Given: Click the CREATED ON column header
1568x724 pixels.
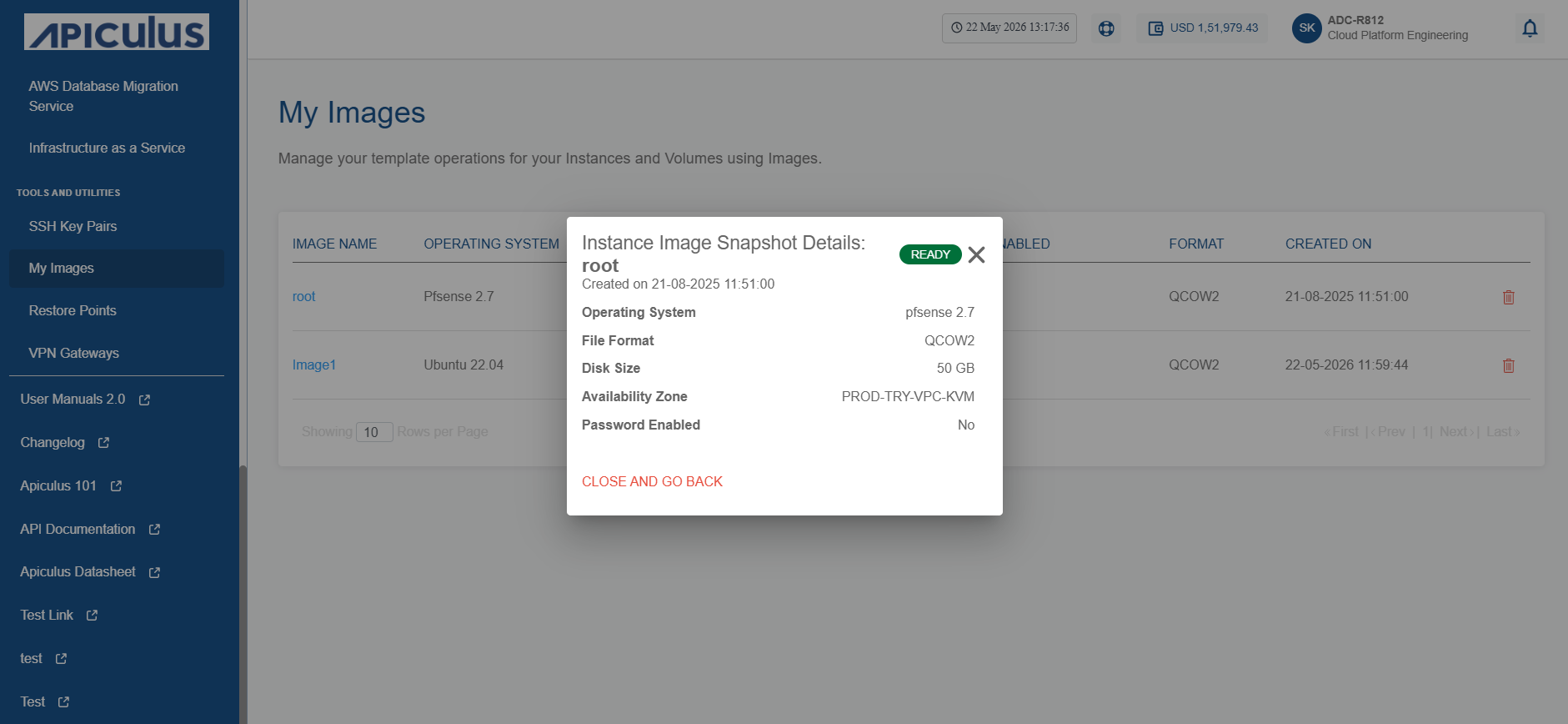Looking at the screenshot, I should pos(1328,244).
